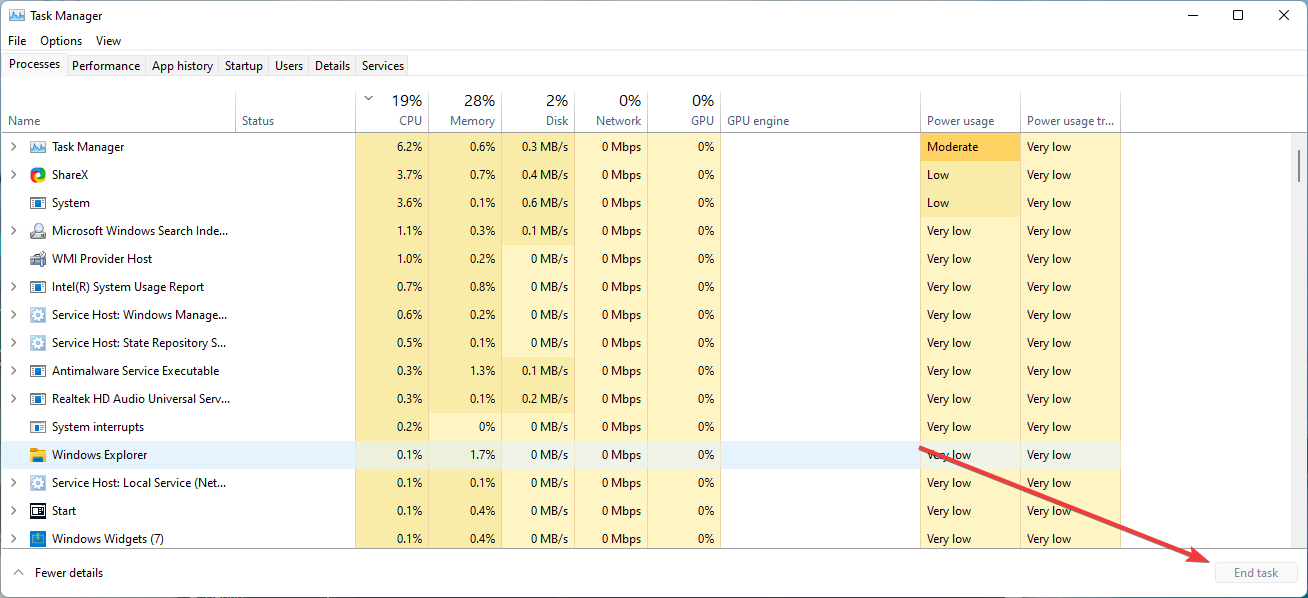
Task: Switch to the Users tab
Action: (x=289, y=66)
